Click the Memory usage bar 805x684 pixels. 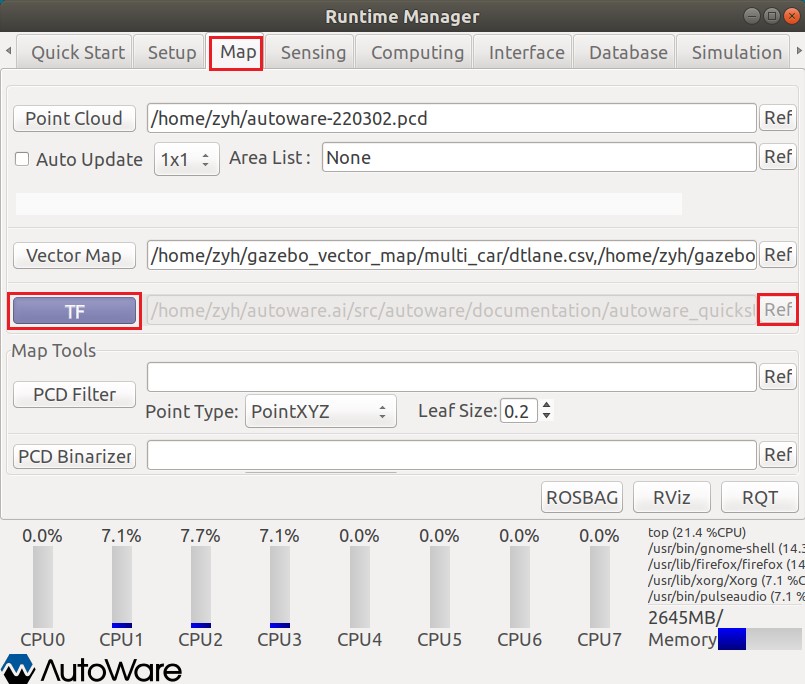click(758, 640)
